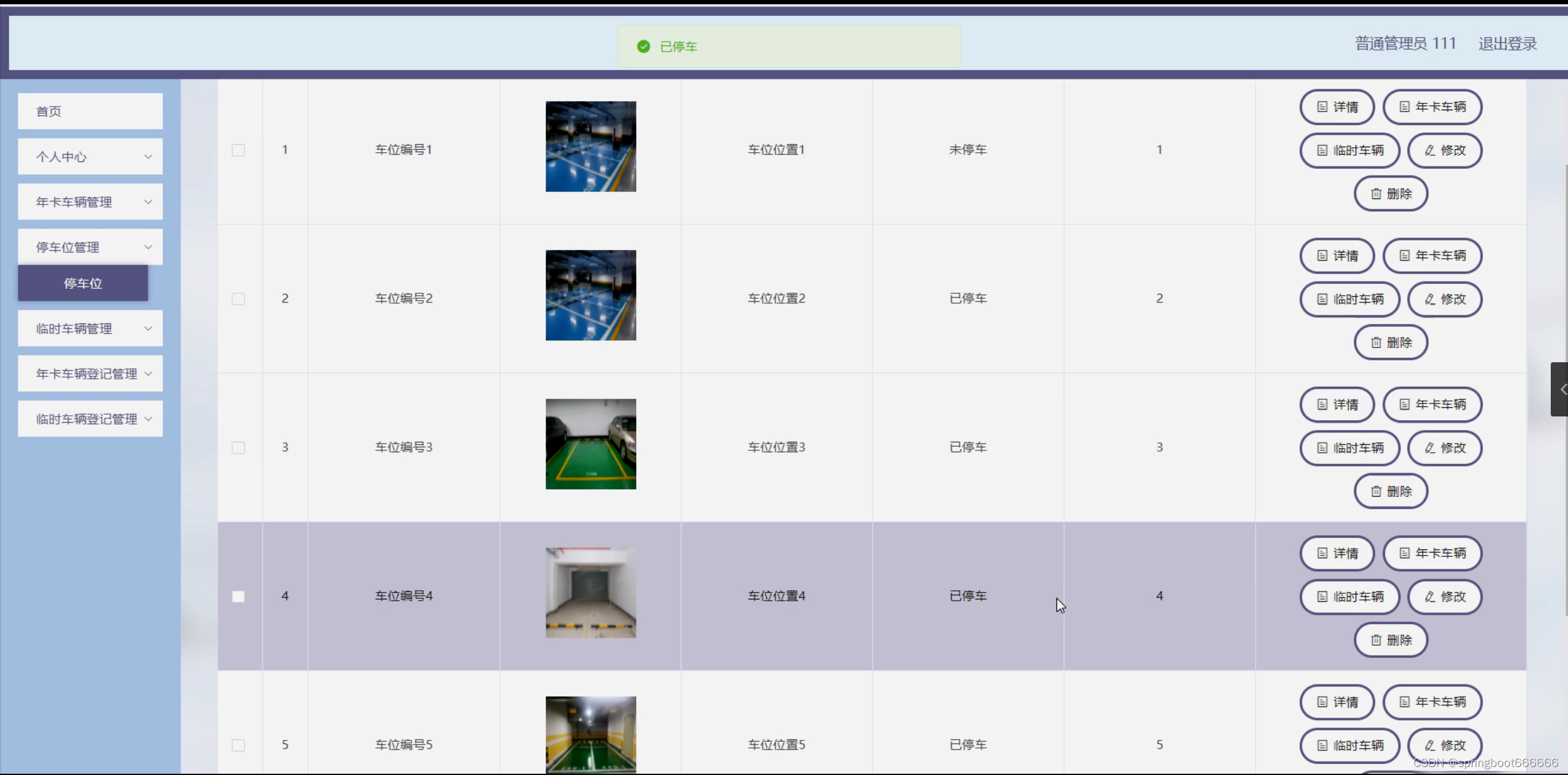Tick the checkbox for row 1
The width and height of the screenshot is (1568, 775).
(x=238, y=150)
